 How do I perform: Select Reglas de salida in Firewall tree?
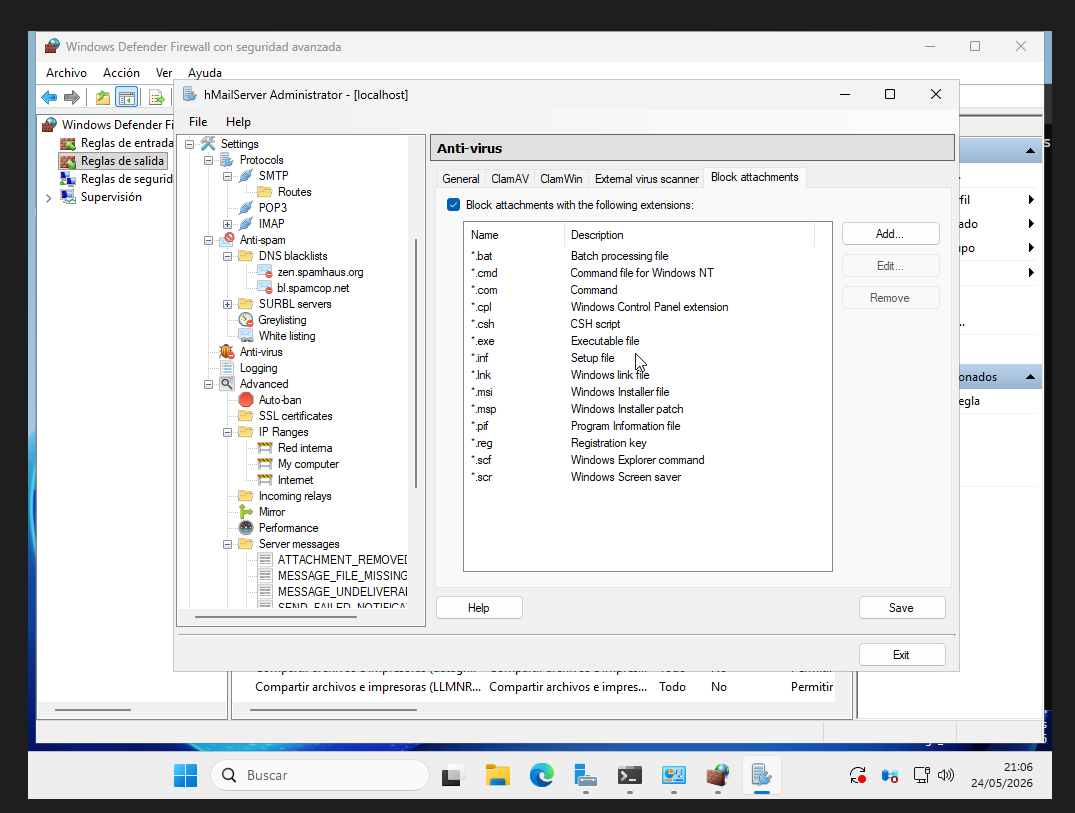122,161
